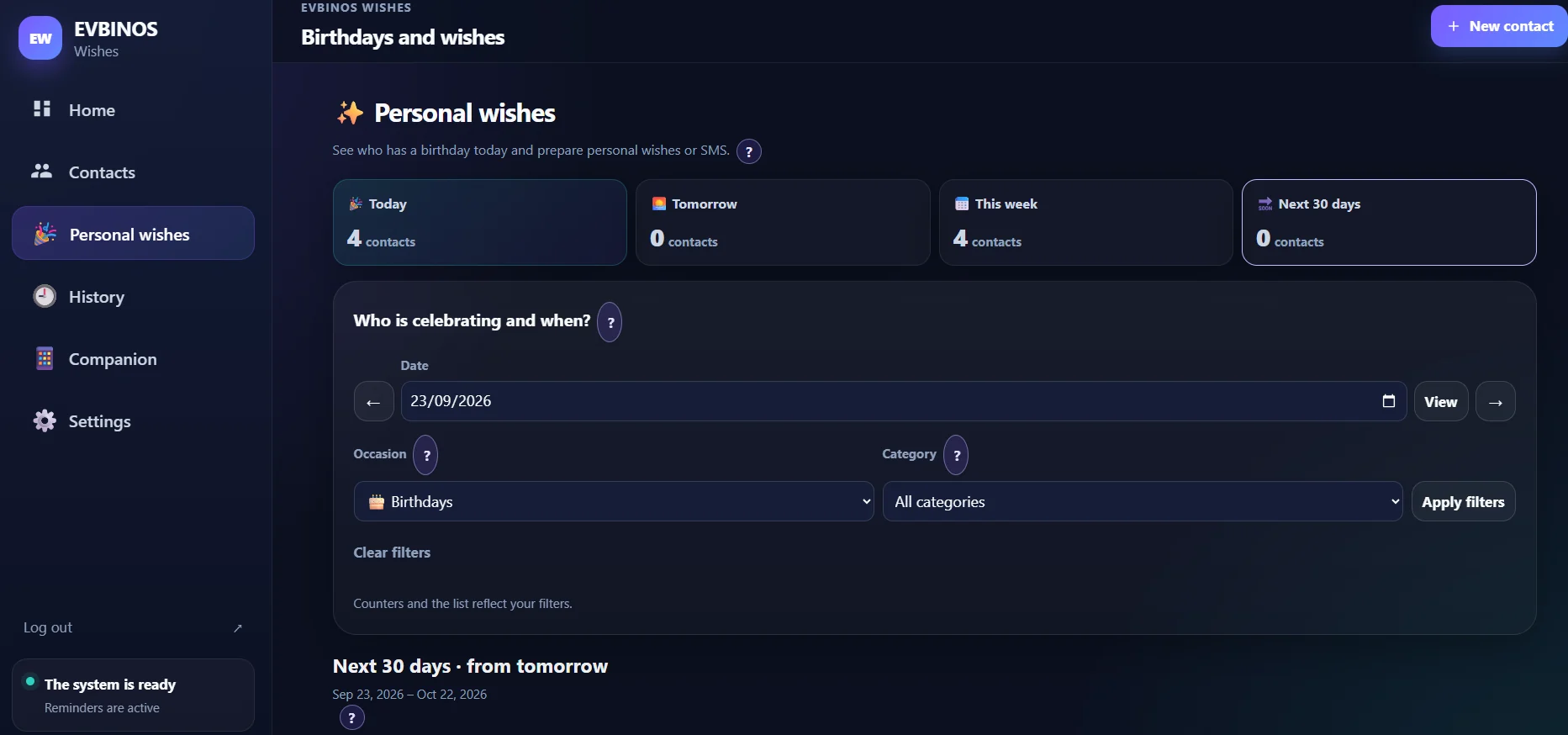Click the Settings gear icon
Screen dimensions: 1568x735
45,420
